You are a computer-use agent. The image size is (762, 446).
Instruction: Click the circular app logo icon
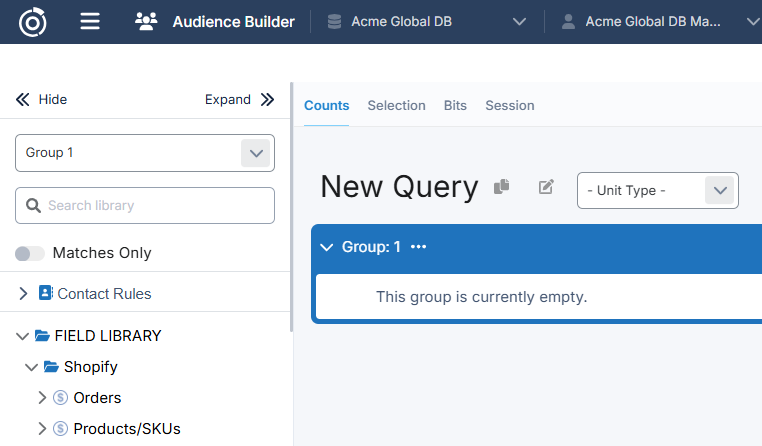[33, 21]
